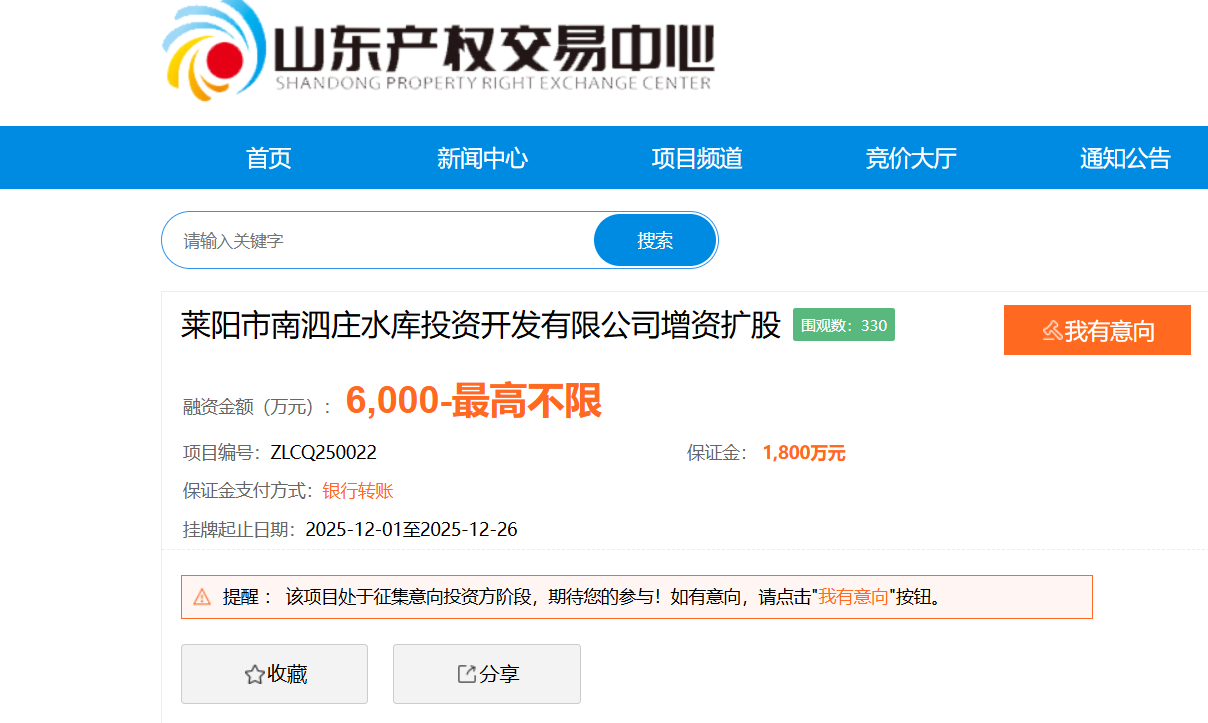Screen dimensions: 1208x723
Task: Click the star icon beside 收藏
Action: pos(254,675)
